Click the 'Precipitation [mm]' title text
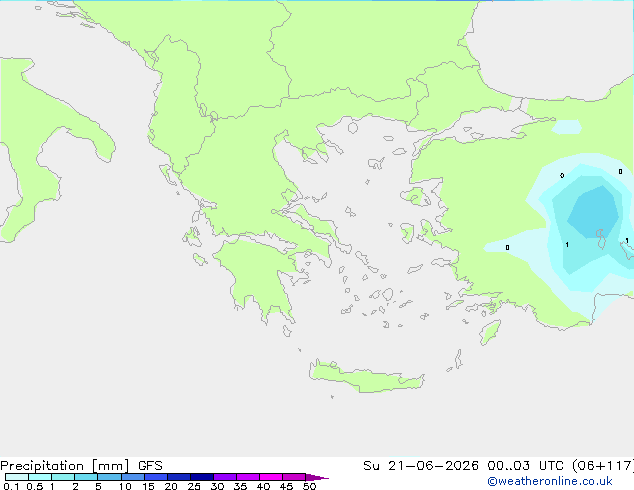 [64, 466]
